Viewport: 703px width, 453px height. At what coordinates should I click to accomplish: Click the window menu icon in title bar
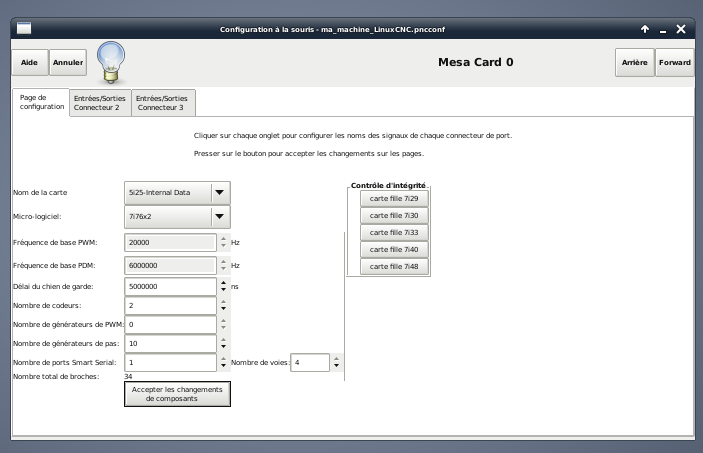coord(24,29)
